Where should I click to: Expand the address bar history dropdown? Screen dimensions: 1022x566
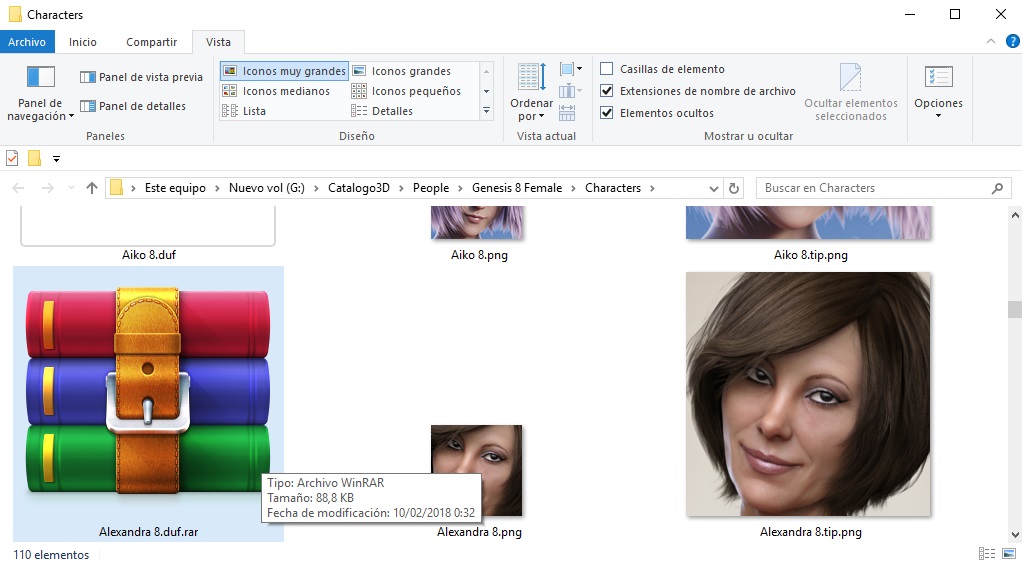click(714, 188)
